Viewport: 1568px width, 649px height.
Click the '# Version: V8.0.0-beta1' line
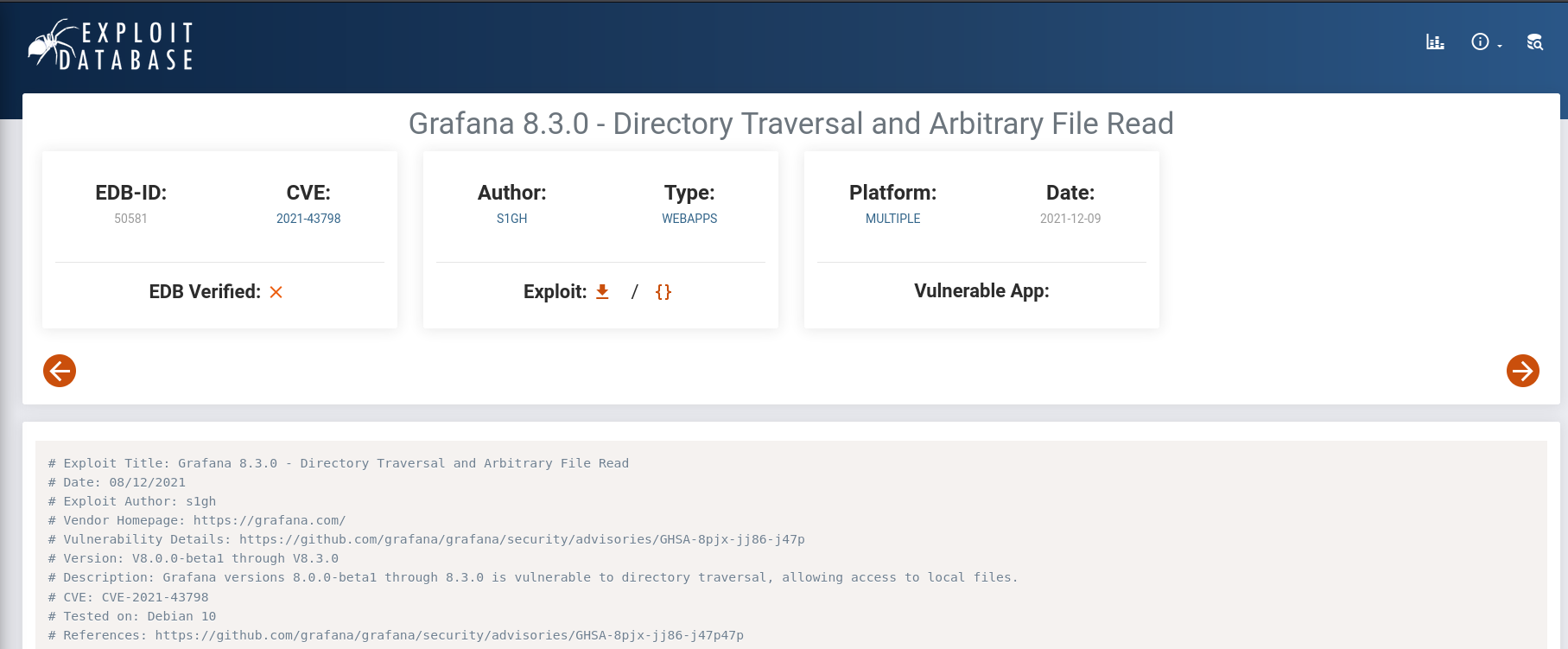pyautogui.click(x=194, y=558)
